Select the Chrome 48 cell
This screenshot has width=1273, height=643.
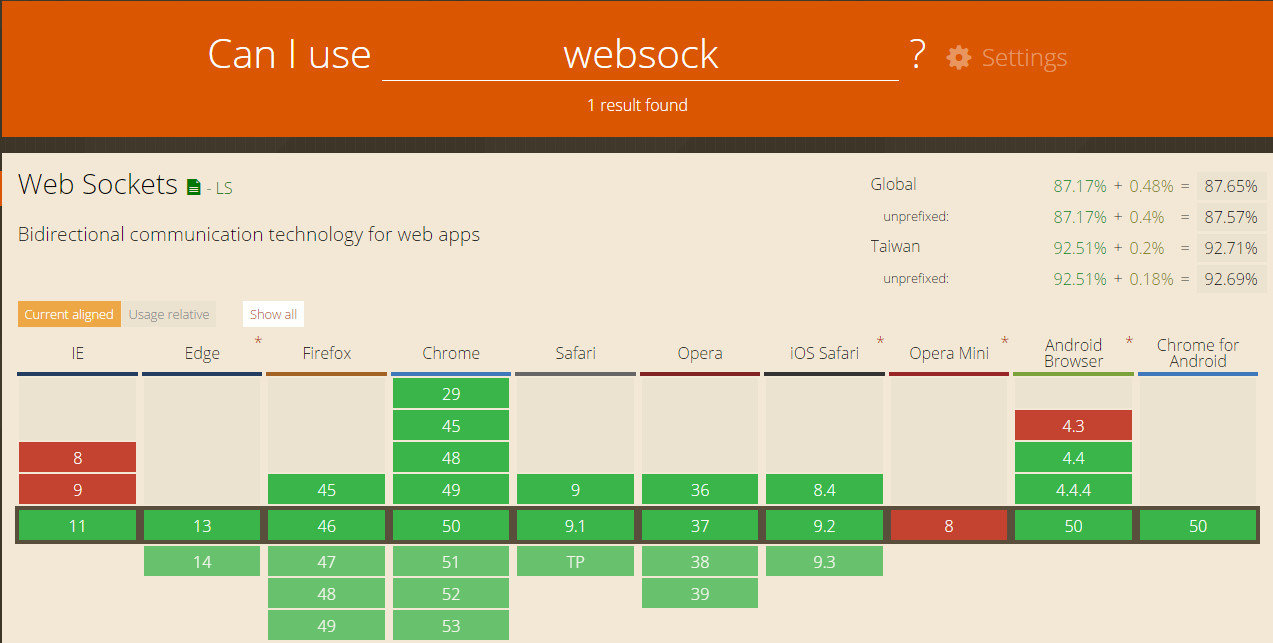pyautogui.click(x=451, y=458)
